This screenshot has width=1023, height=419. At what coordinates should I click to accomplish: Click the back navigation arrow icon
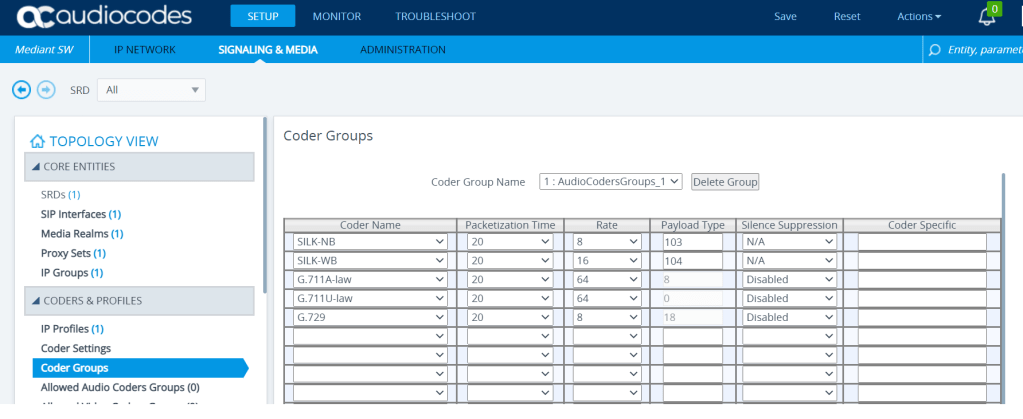pos(21,90)
